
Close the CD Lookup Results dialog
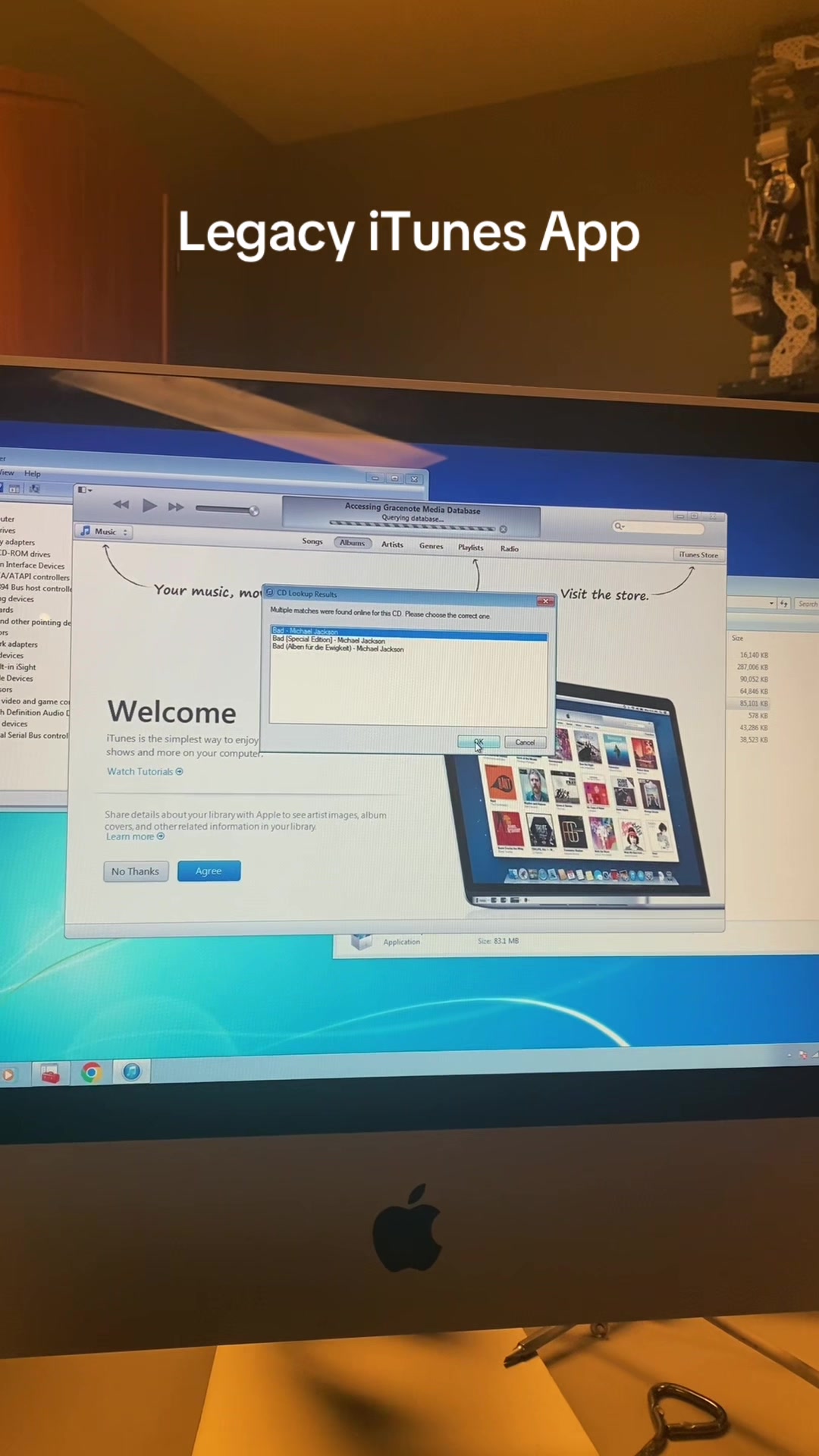pyautogui.click(x=545, y=601)
